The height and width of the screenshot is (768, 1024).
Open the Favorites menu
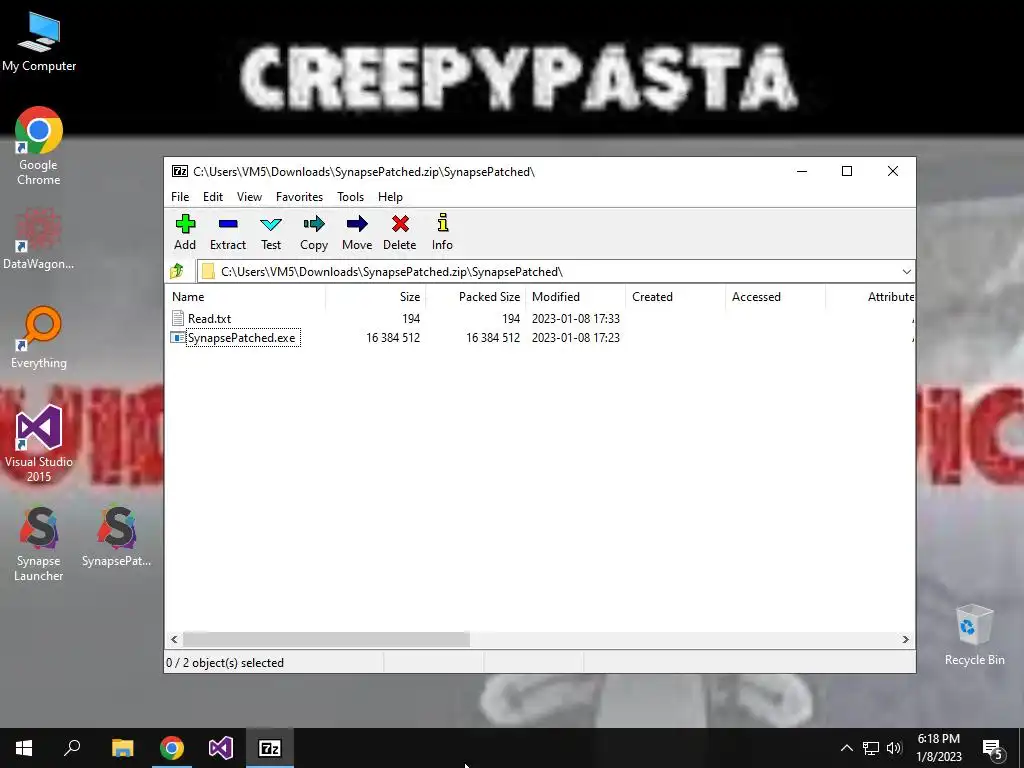pyautogui.click(x=299, y=197)
